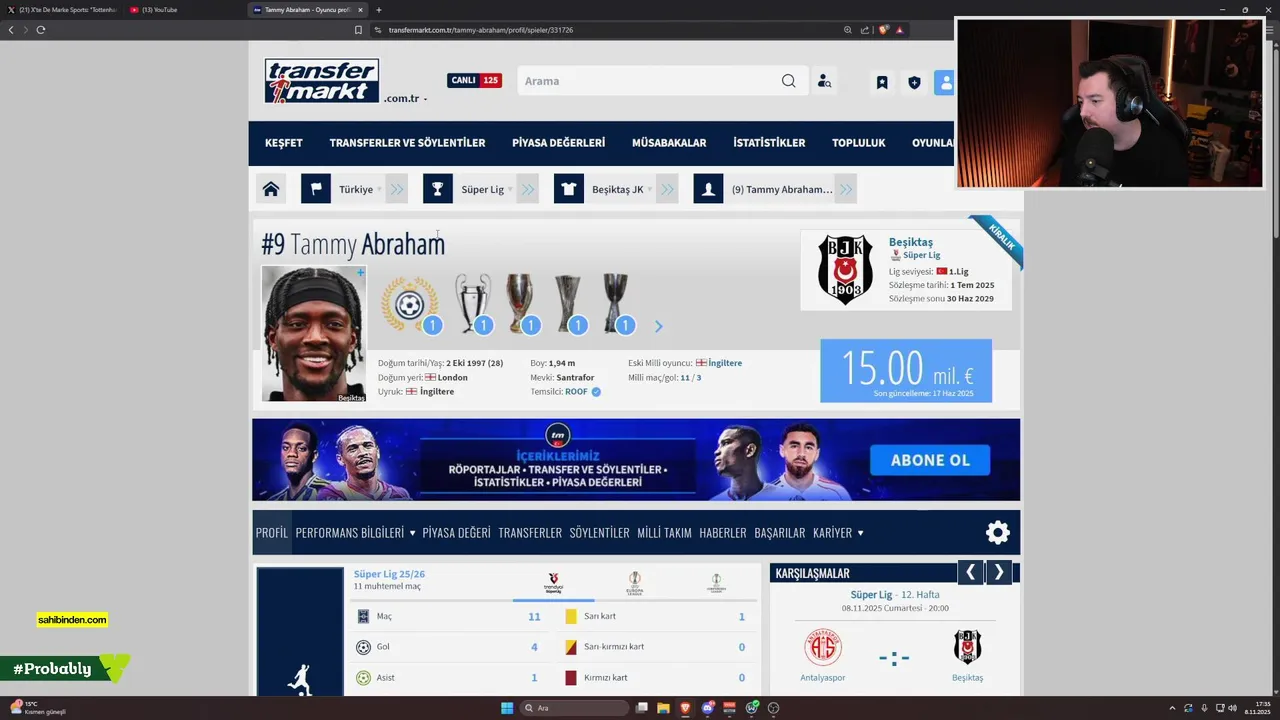
Task: Open Windows Start menu
Action: pyautogui.click(x=507, y=708)
